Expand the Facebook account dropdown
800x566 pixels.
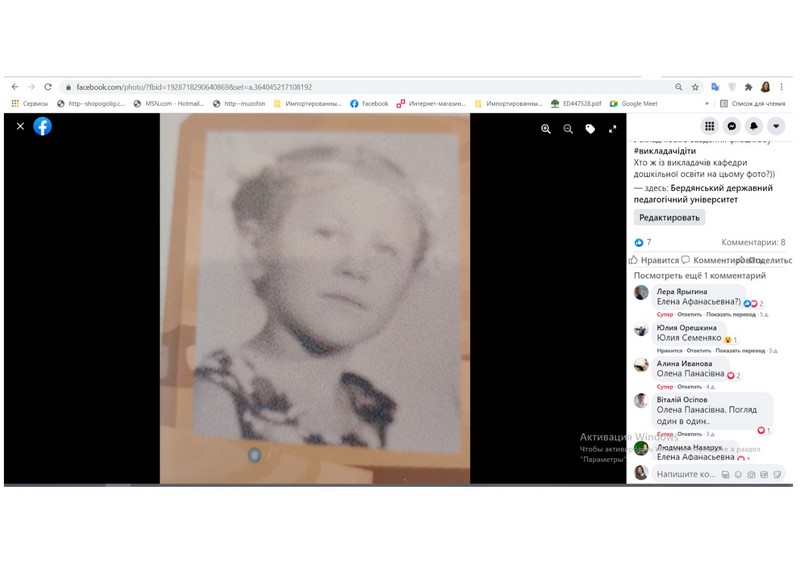(776, 126)
